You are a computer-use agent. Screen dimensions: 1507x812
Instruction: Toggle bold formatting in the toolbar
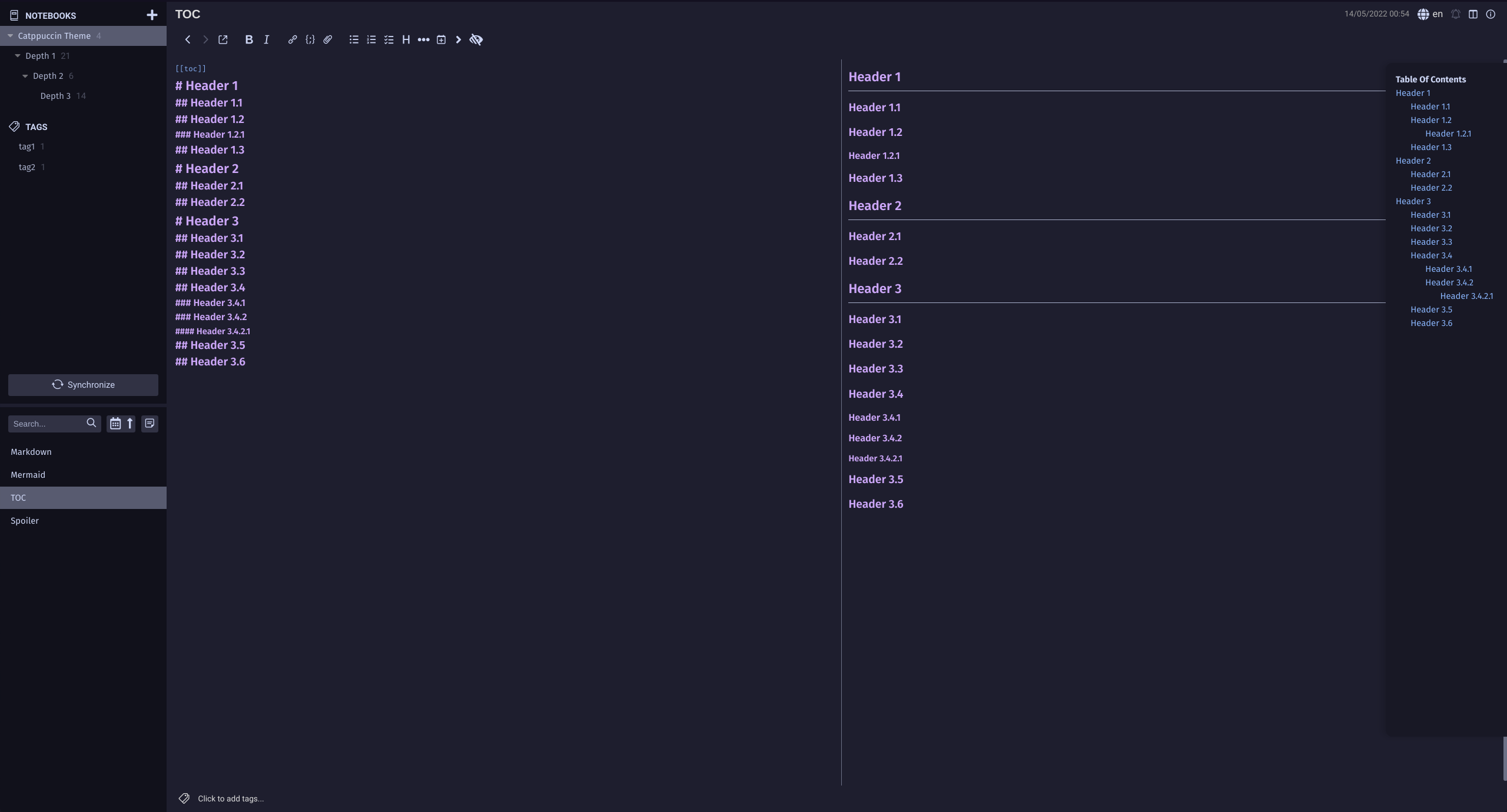(248, 39)
